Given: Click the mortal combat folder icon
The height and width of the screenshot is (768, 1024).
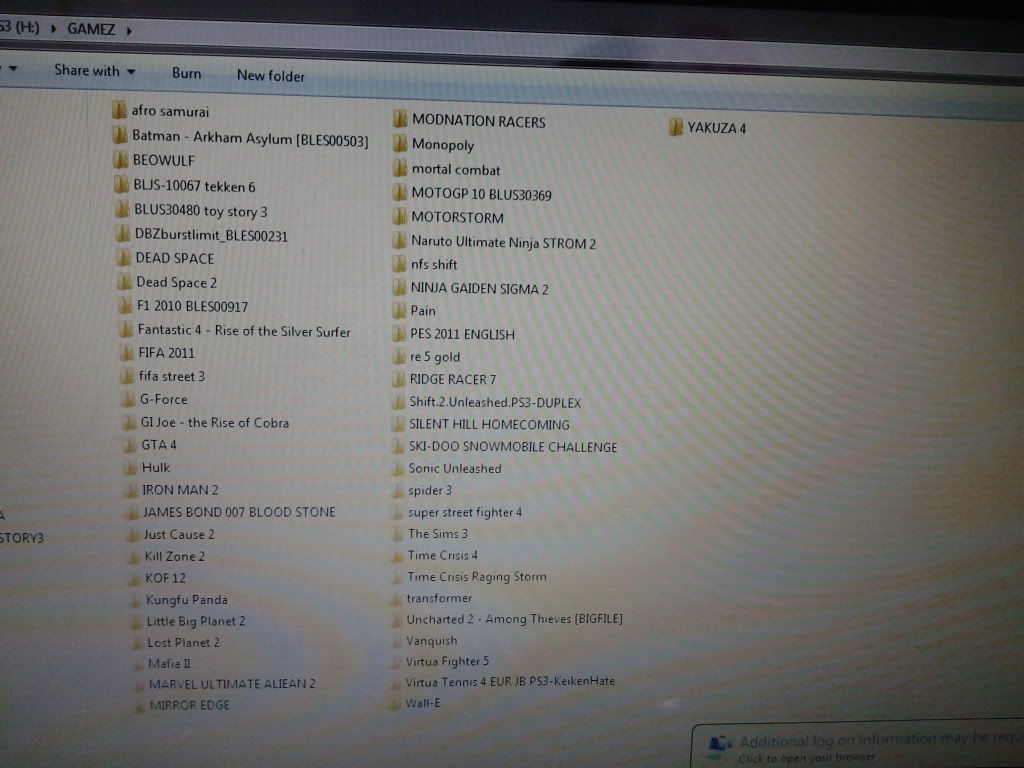Looking at the screenshot, I should pos(400,168).
